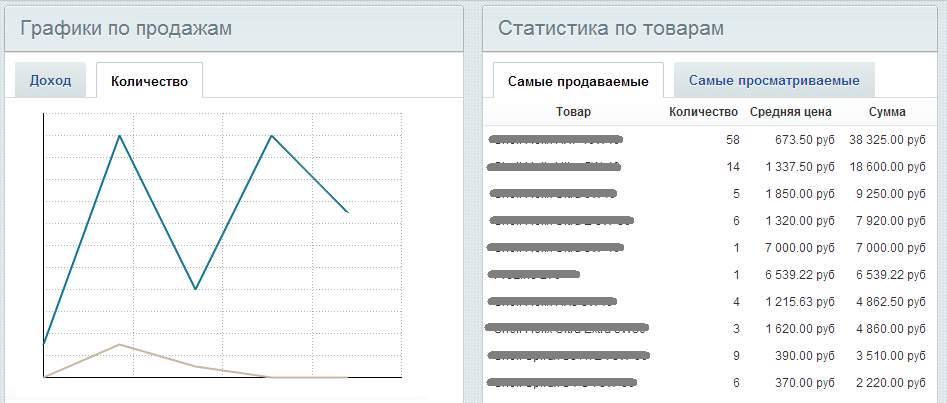The image size is (947, 403).
Task: Click the sum 18 600.00 руб
Action: pos(887,167)
